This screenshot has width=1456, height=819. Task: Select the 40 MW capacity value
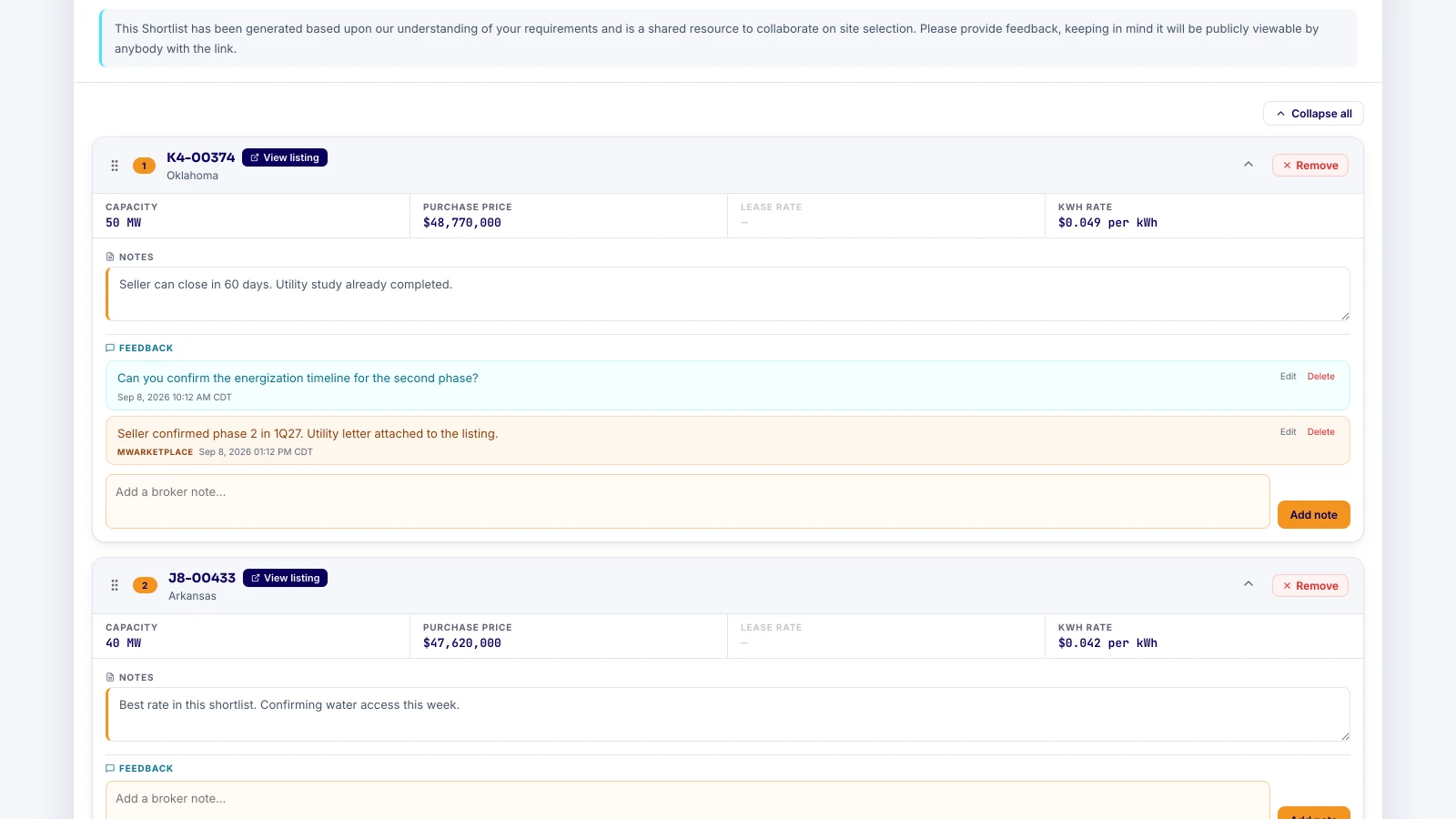124,643
